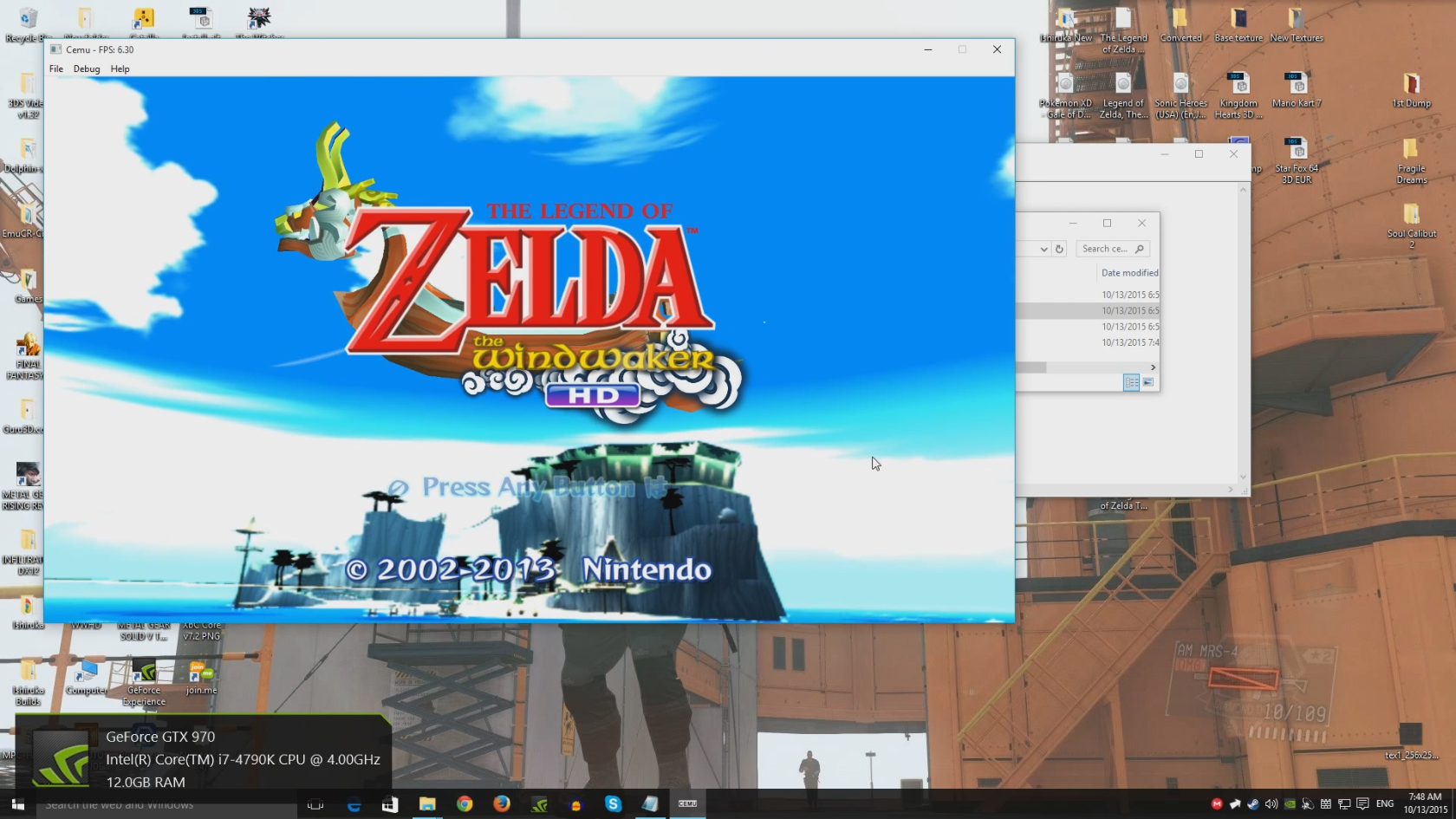Switch ENG input language indicator
Screen dimensions: 1456x819
(1385, 804)
